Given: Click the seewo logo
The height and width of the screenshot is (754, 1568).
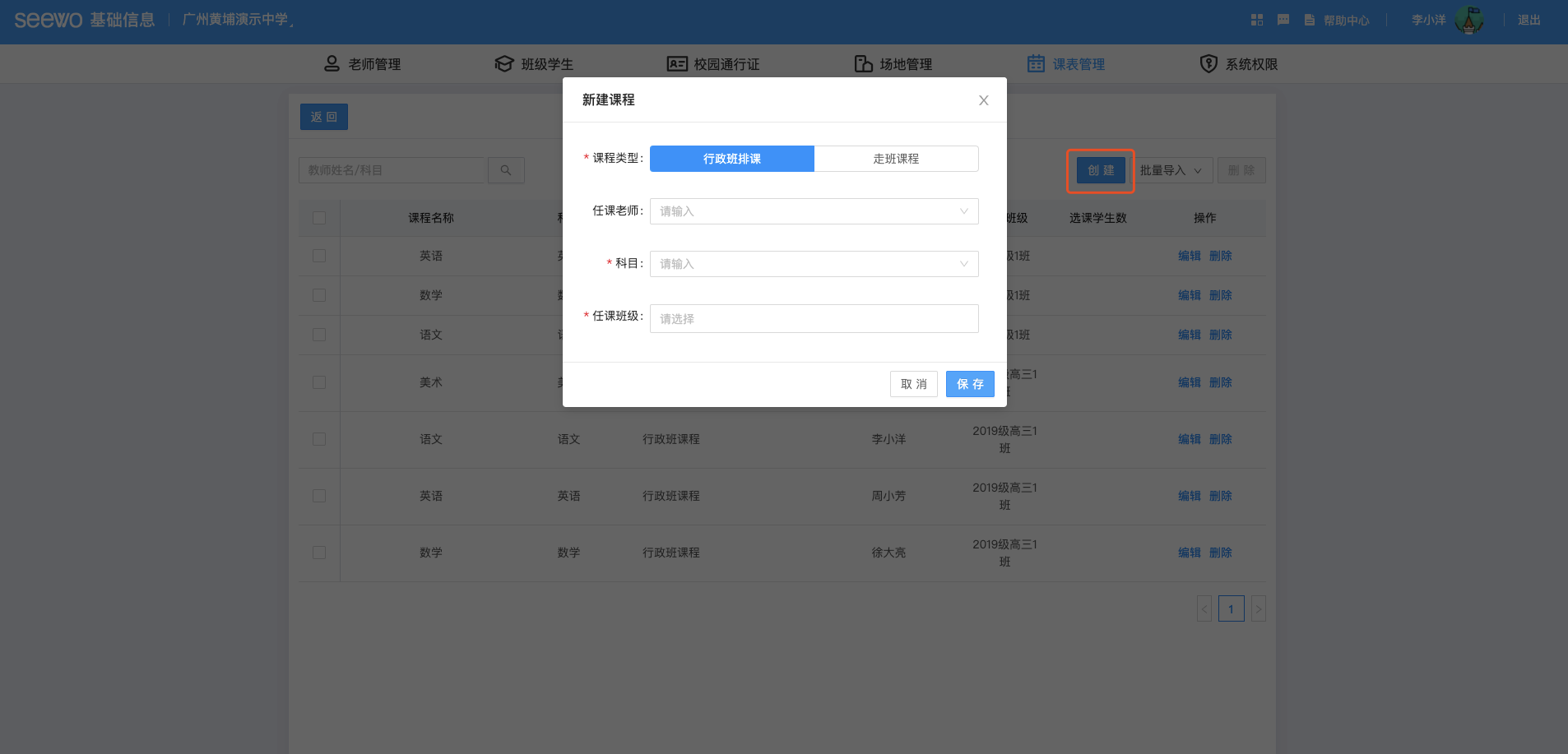Looking at the screenshot, I should click(48, 20).
